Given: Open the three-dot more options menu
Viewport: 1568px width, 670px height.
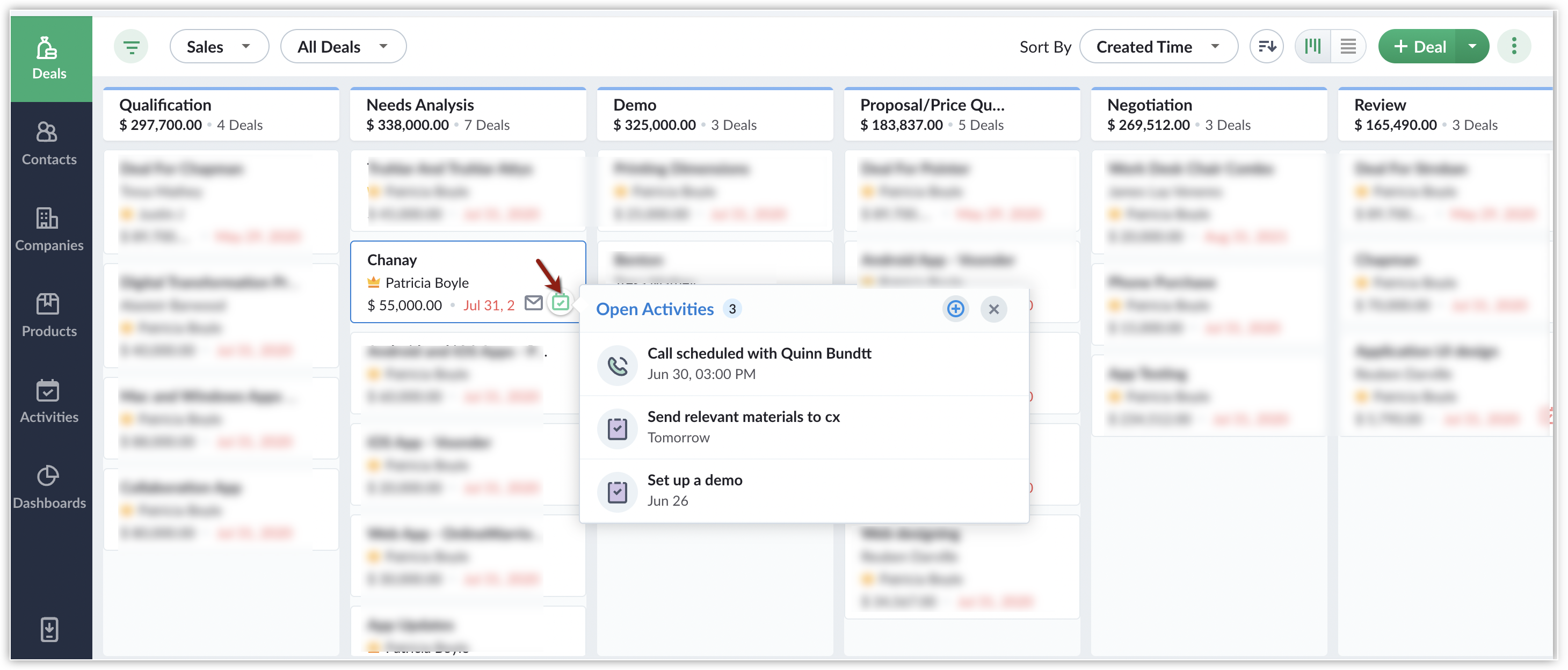Looking at the screenshot, I should coord(1514,47).
